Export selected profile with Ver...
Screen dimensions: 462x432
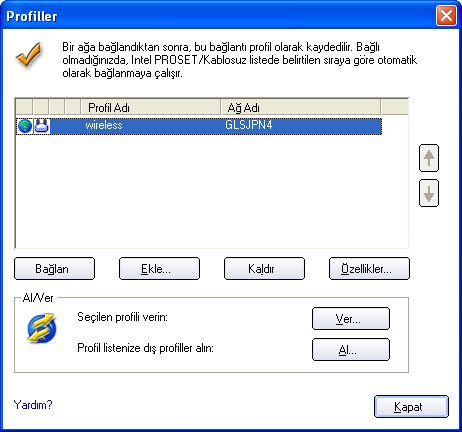351,319
